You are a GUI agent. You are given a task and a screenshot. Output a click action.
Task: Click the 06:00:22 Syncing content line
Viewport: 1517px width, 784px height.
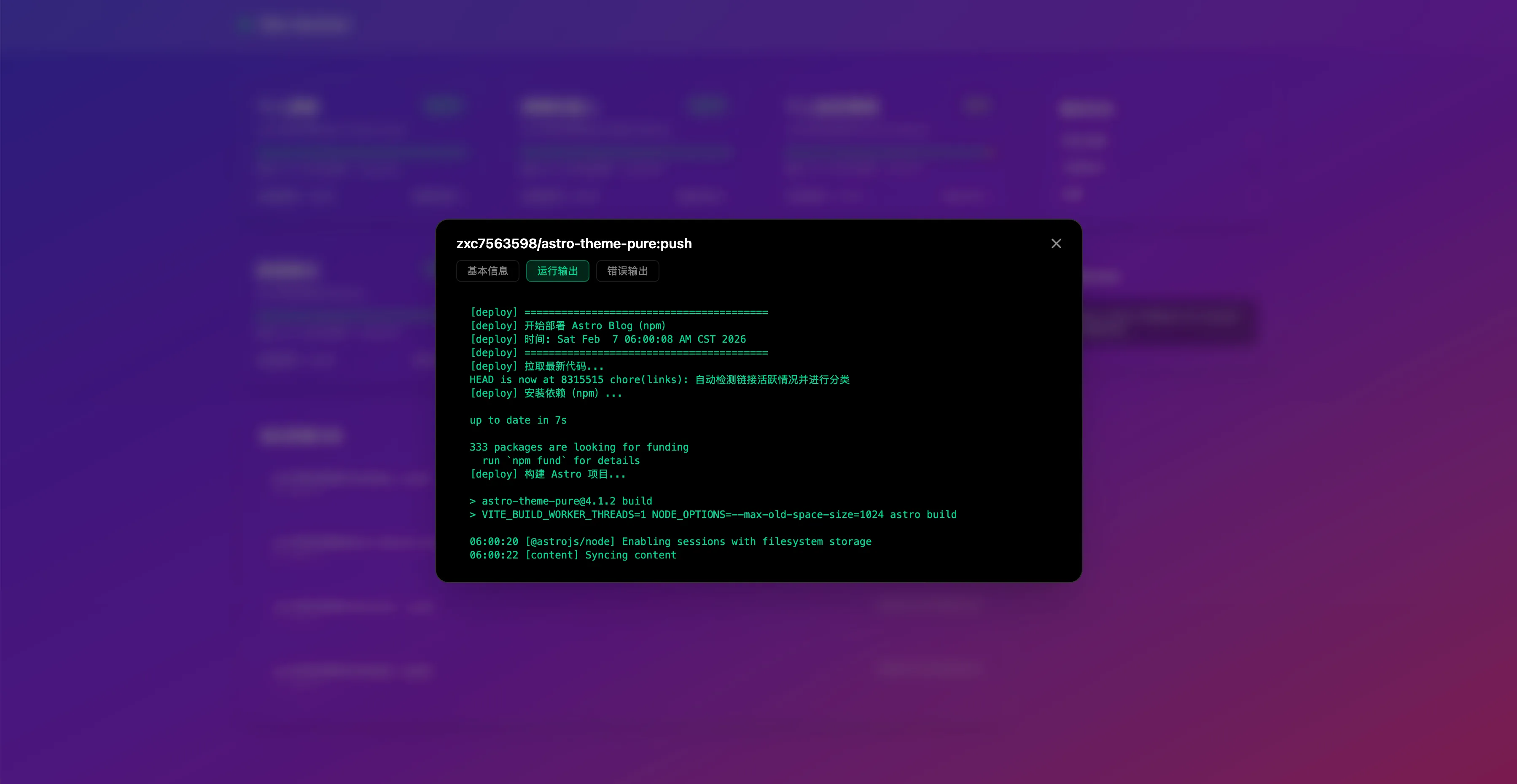pos(573,555)
